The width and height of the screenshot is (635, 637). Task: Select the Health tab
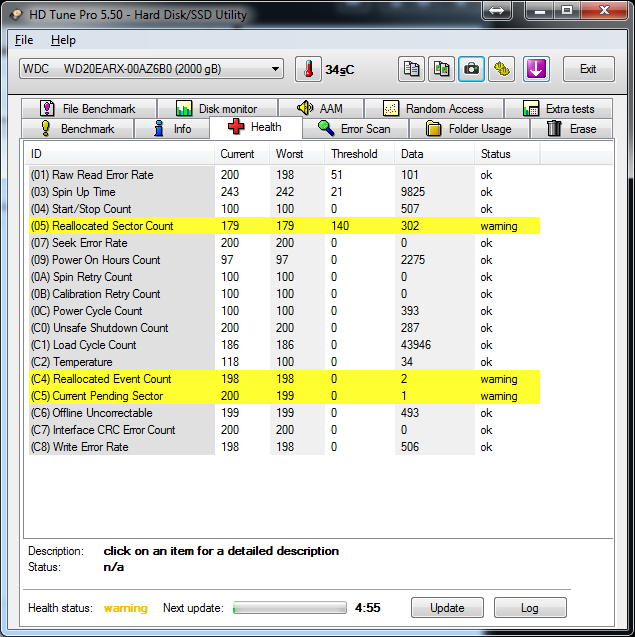(x=256, y=127)
